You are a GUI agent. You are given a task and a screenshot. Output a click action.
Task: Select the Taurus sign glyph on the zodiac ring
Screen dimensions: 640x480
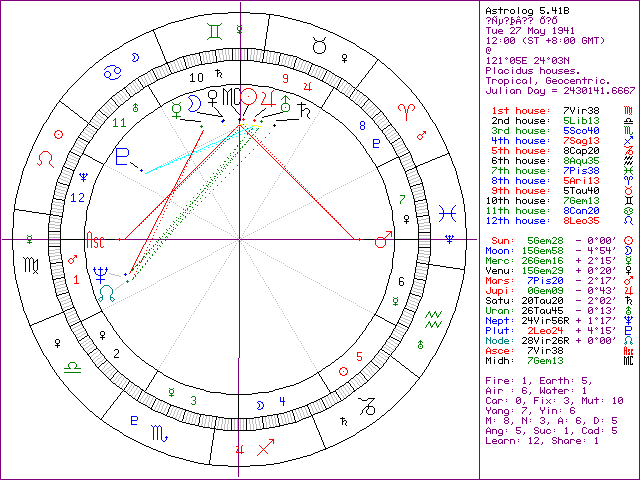(319, 44)
